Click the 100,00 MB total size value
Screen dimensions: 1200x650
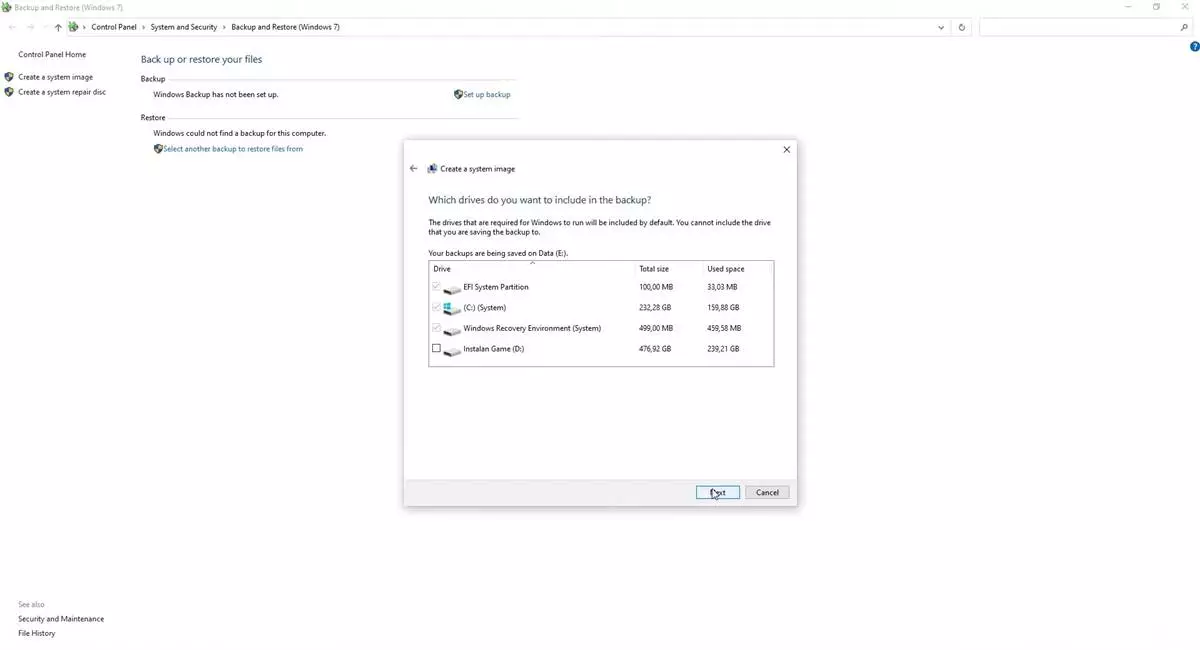coord(656,287)
